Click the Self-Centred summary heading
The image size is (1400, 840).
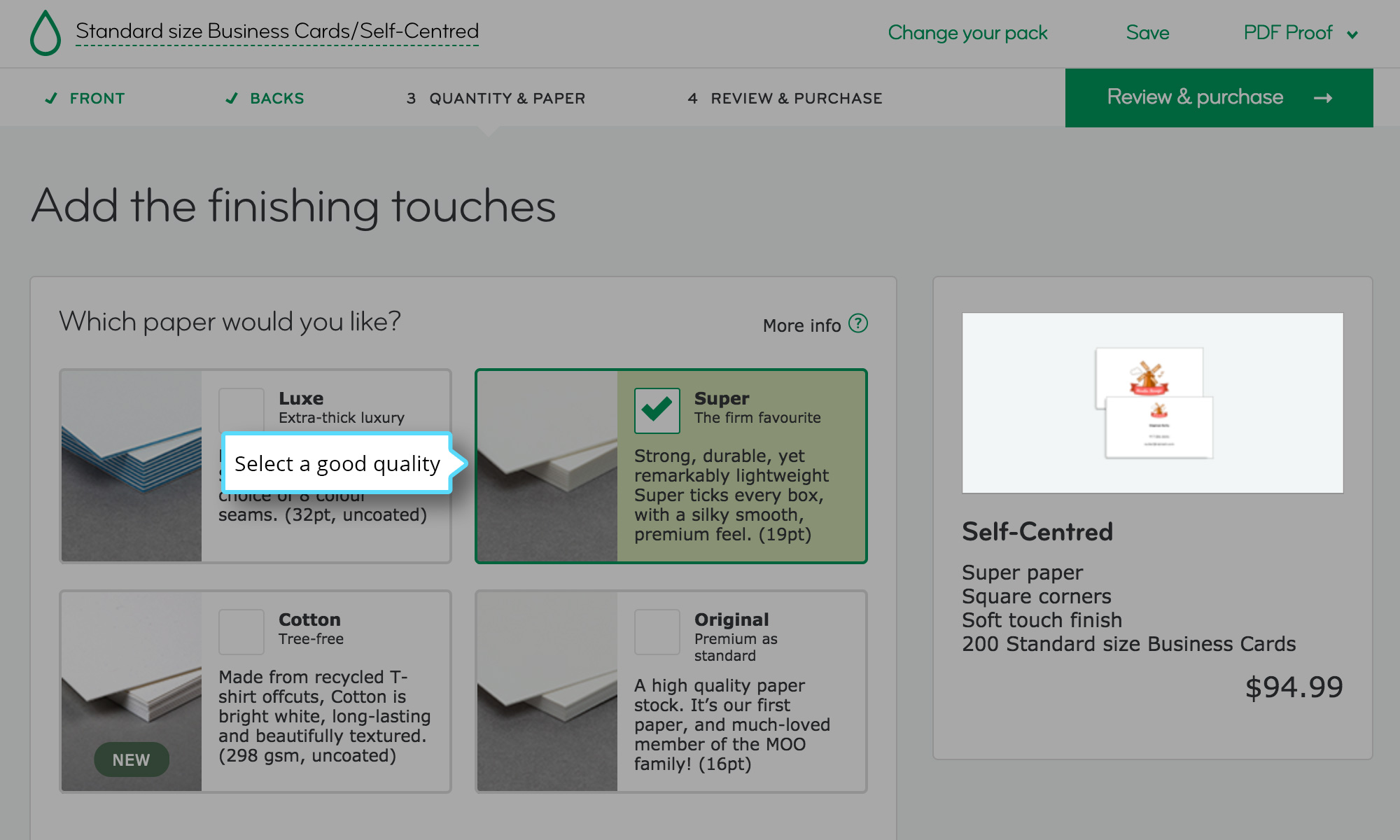tap(1037, 532)
